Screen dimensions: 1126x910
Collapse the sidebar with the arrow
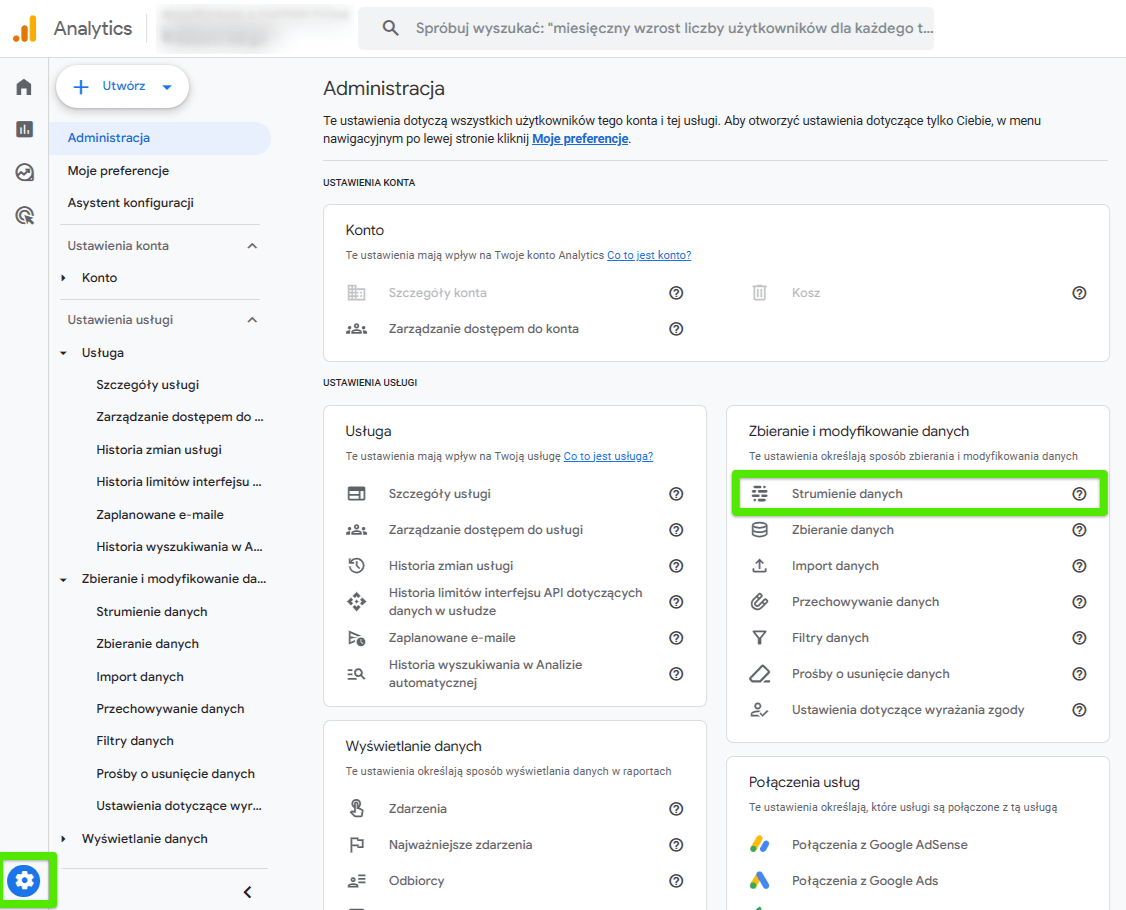coord(248,892)
